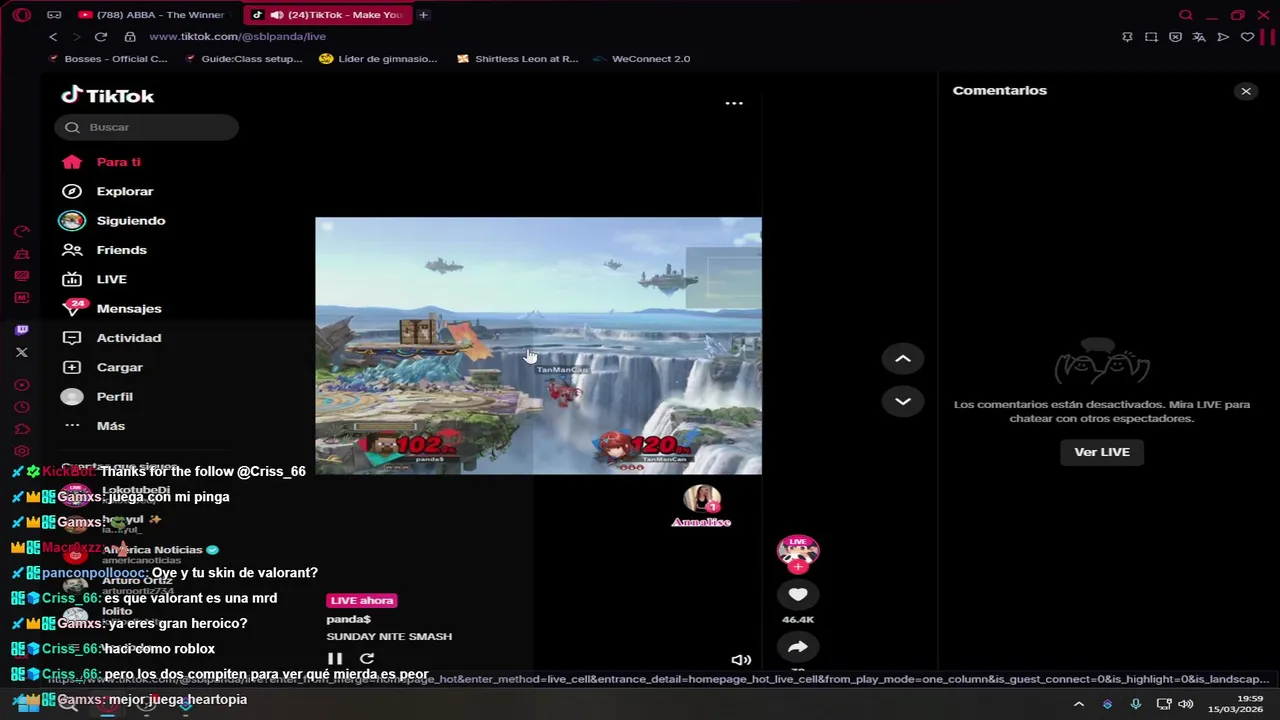Screen dimensions: 1280x720
Task: Click the live video player
Action: [538, 346]
